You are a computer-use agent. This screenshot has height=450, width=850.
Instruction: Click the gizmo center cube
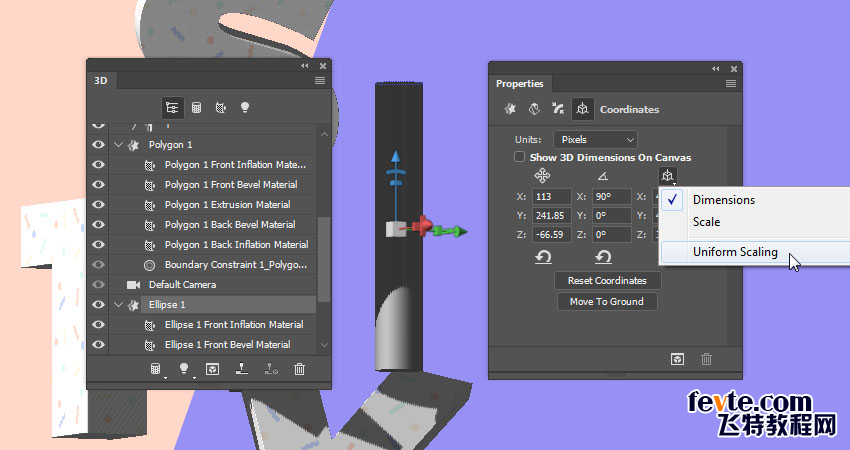tap(395, 229)
